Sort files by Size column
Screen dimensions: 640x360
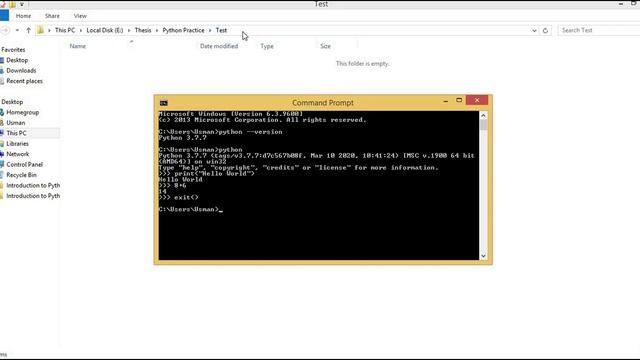click(325, 46)
